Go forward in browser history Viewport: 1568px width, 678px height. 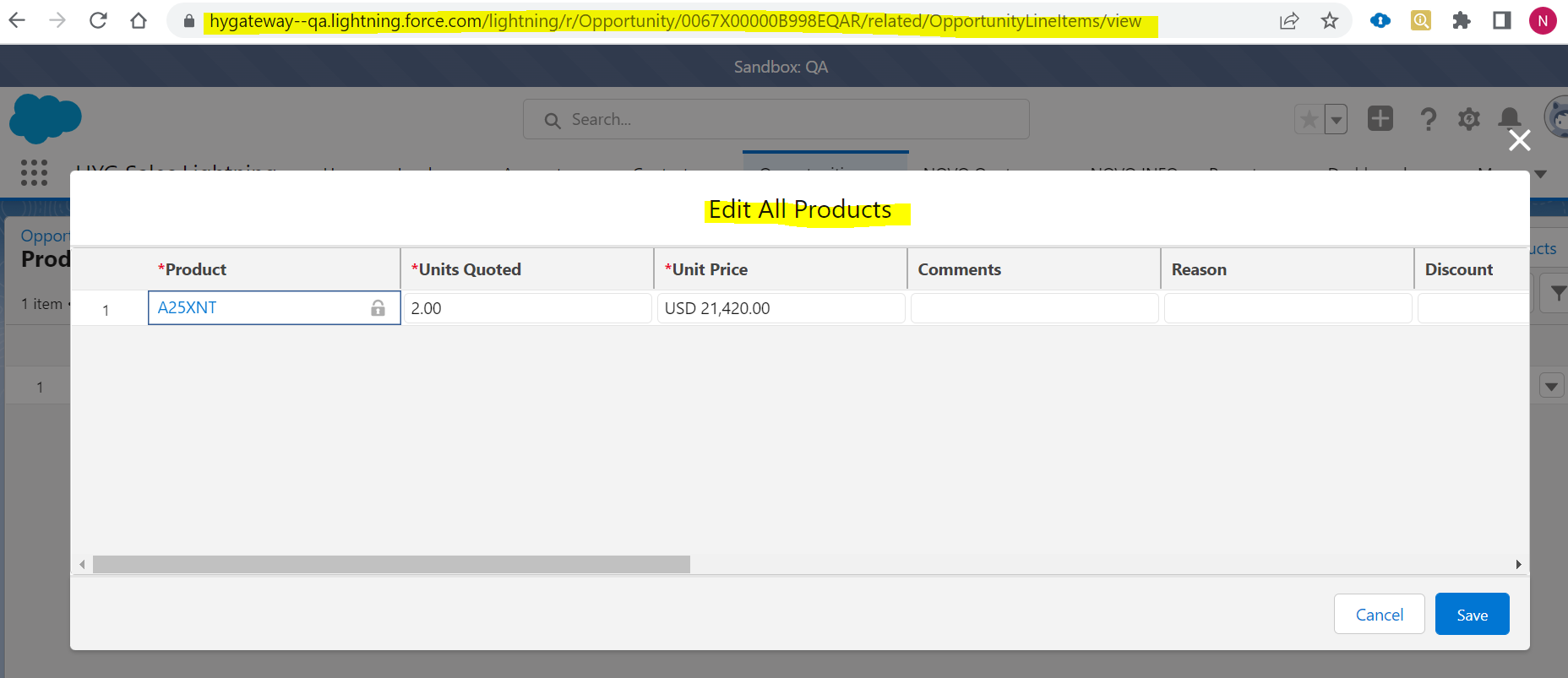pyautogui.click(x=57, y=20)
